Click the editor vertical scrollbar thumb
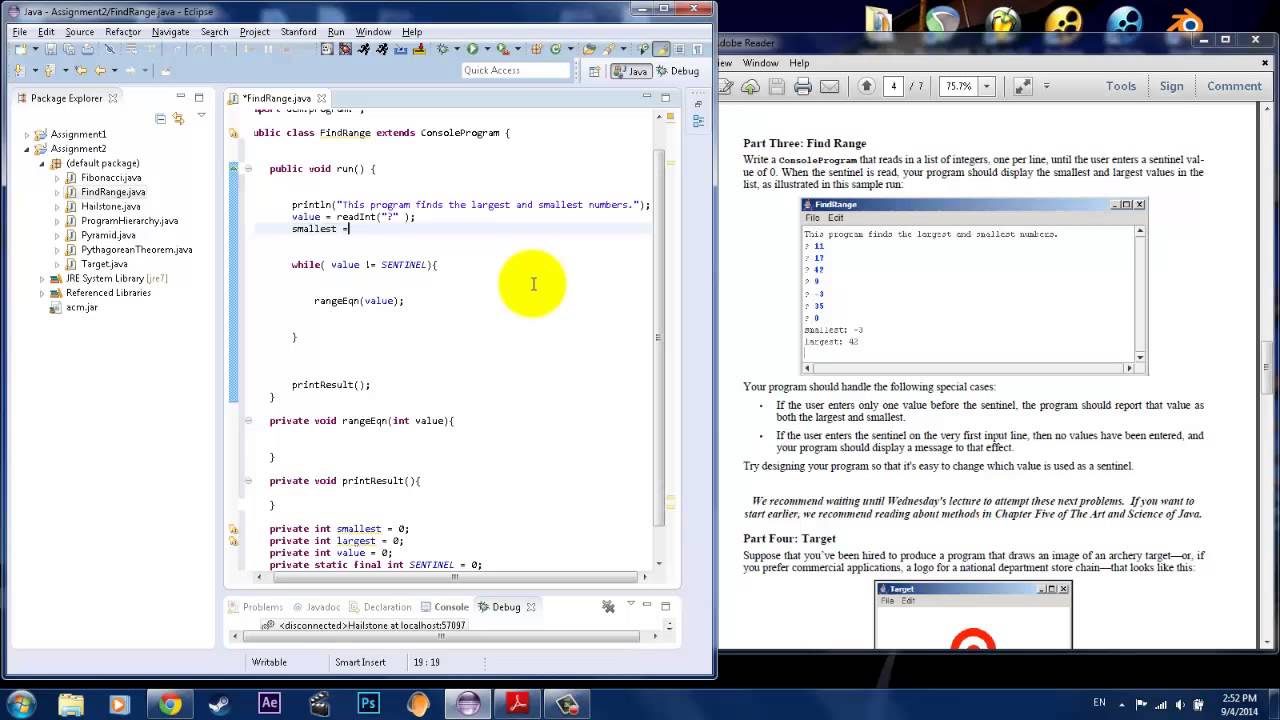Image resolution: width=1280 pixels, height=720 pixels. [658, 337]
